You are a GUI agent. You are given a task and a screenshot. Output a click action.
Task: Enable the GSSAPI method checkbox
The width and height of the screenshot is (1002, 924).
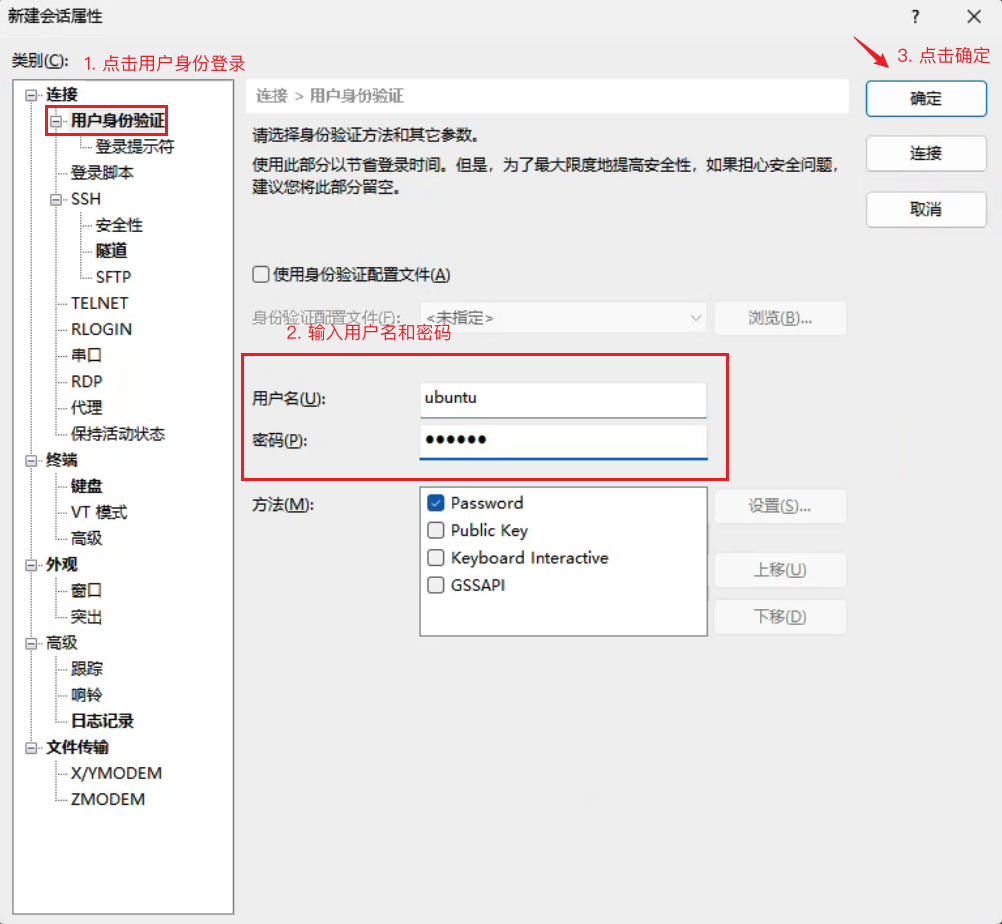(x=436, y=585)
